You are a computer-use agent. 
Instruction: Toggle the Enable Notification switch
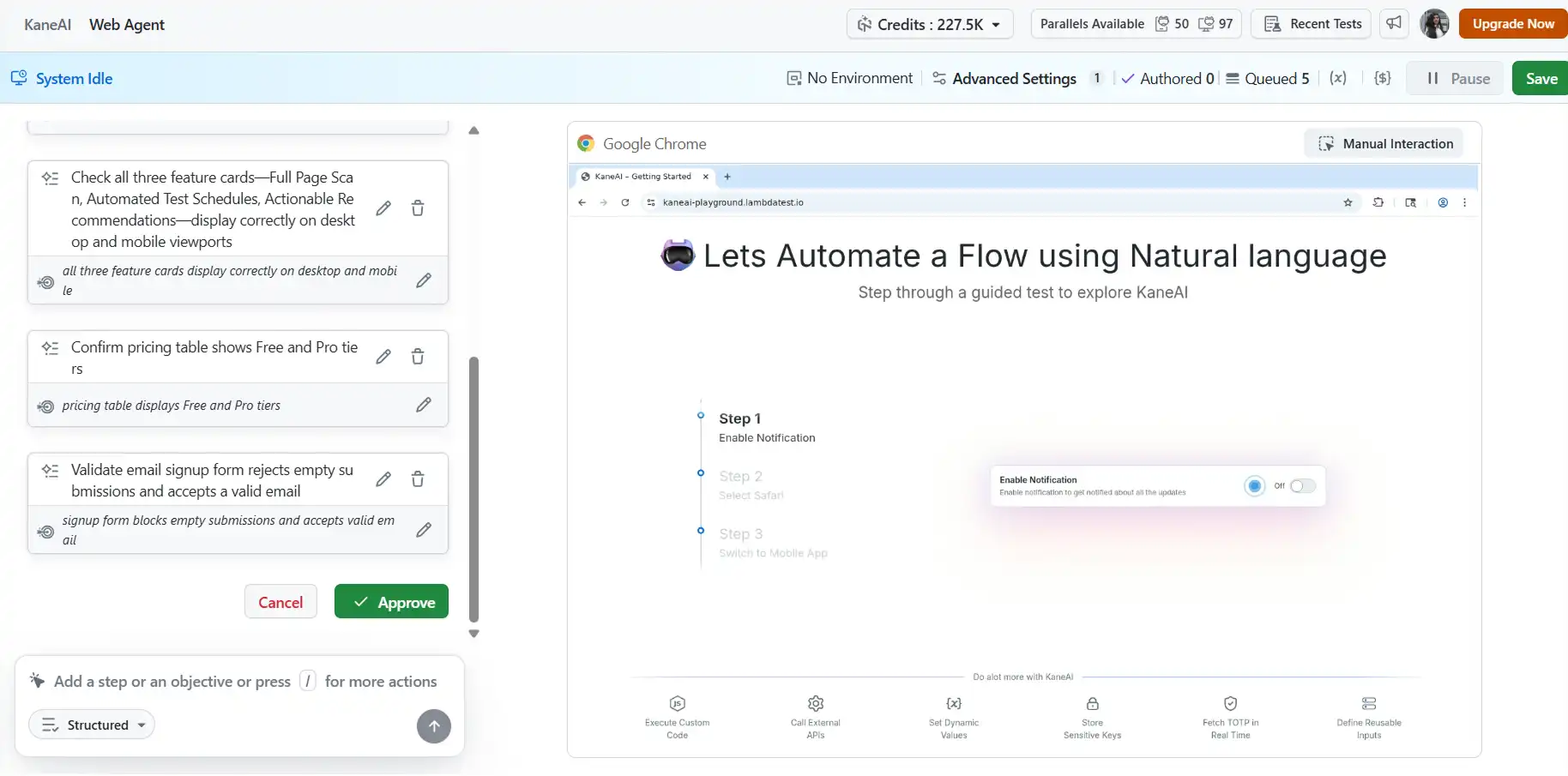coord(1302,486)
